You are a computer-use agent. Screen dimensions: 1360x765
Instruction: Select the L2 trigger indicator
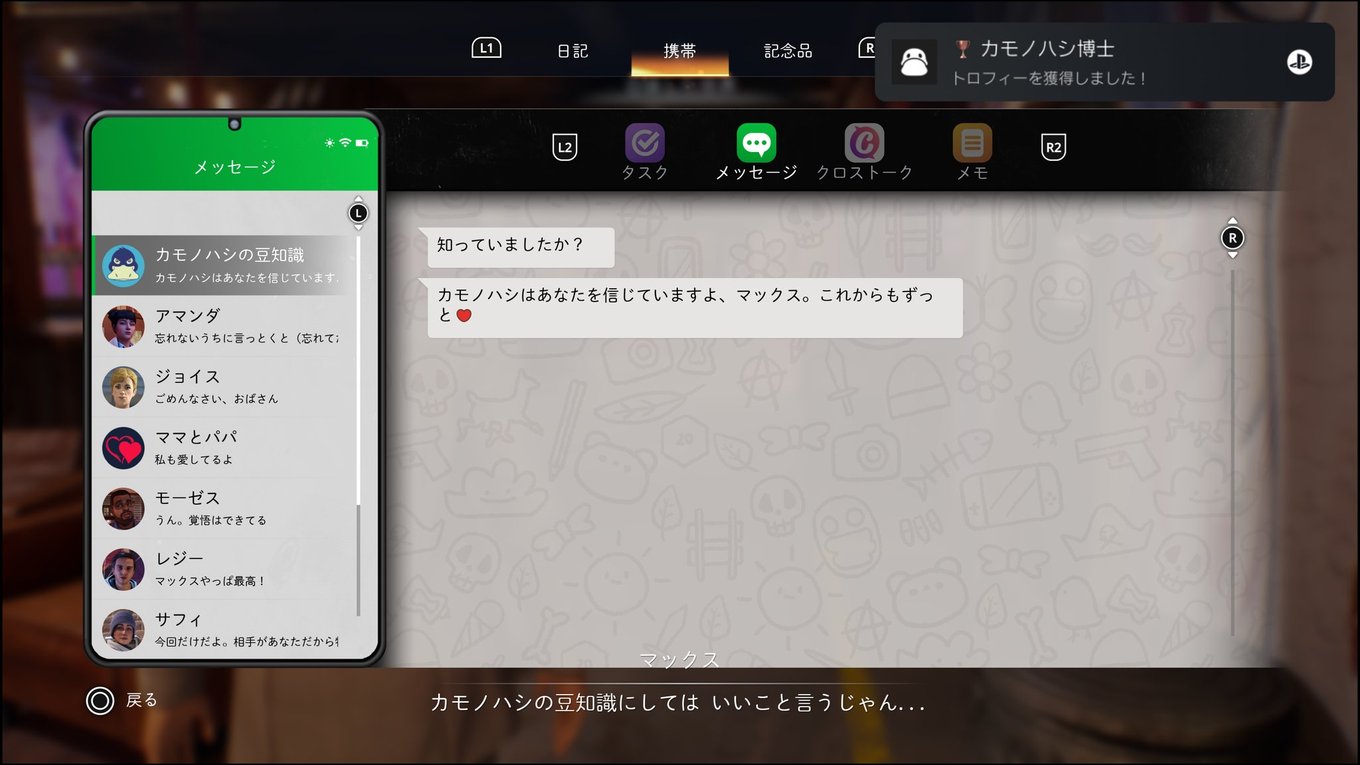[565, 148]
